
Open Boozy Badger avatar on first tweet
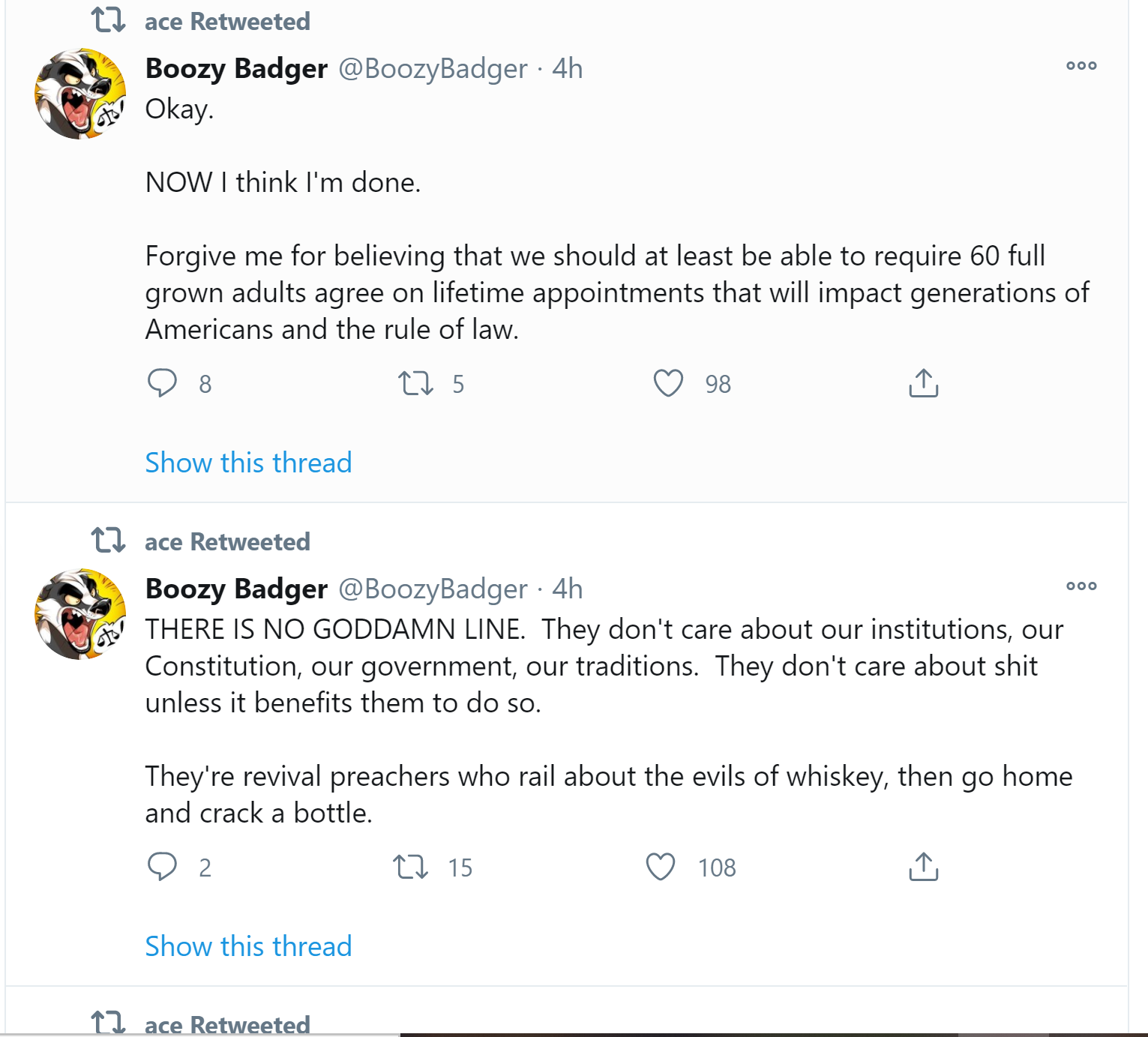click(x=80, y=94)
